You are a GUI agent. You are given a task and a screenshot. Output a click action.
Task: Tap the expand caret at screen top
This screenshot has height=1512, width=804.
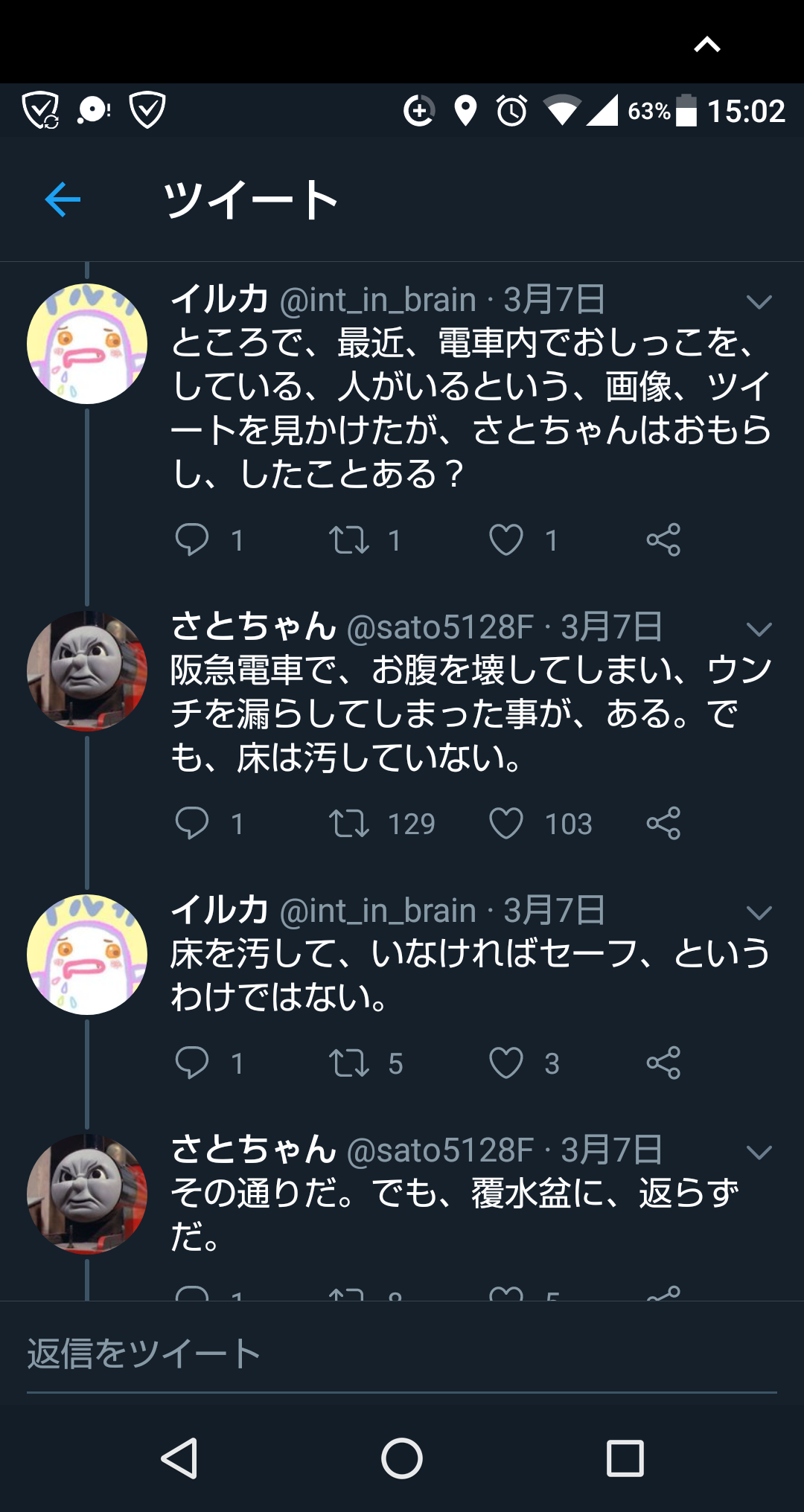[x=706, y=44]
